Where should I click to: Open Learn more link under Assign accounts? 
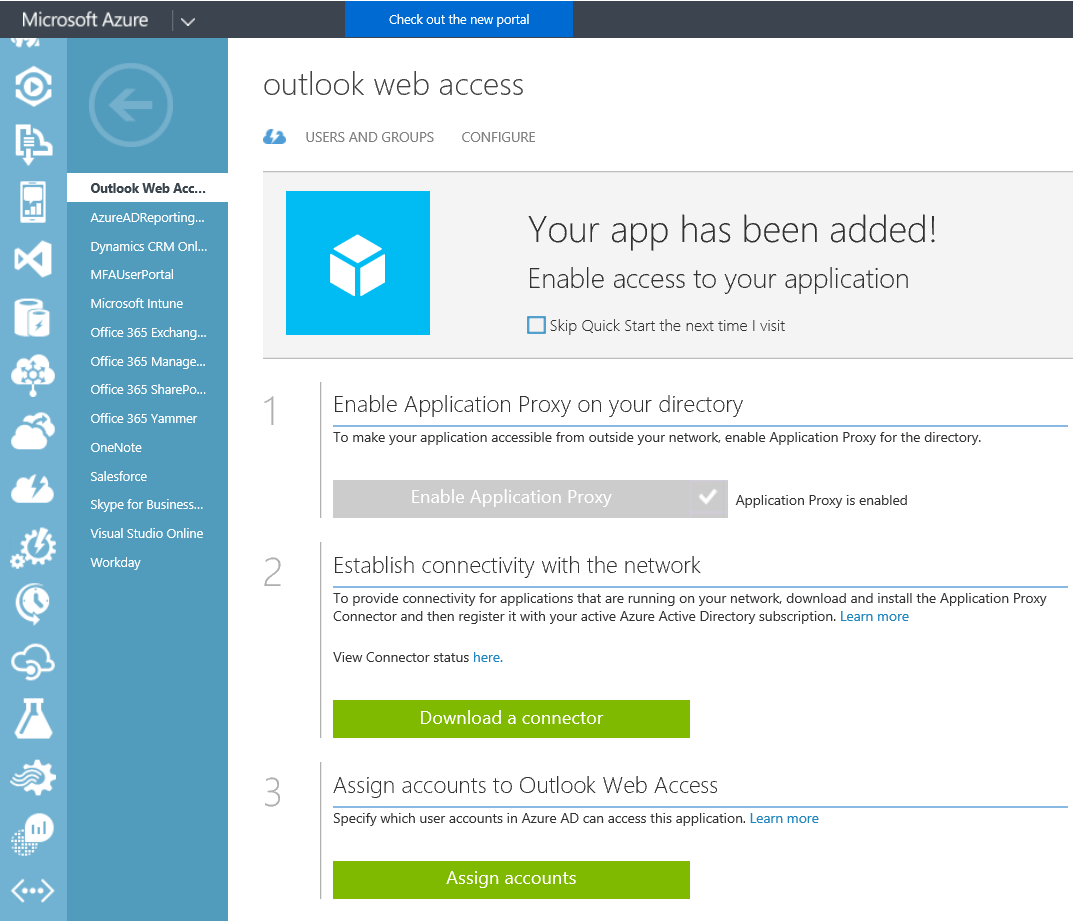(784, 818)
